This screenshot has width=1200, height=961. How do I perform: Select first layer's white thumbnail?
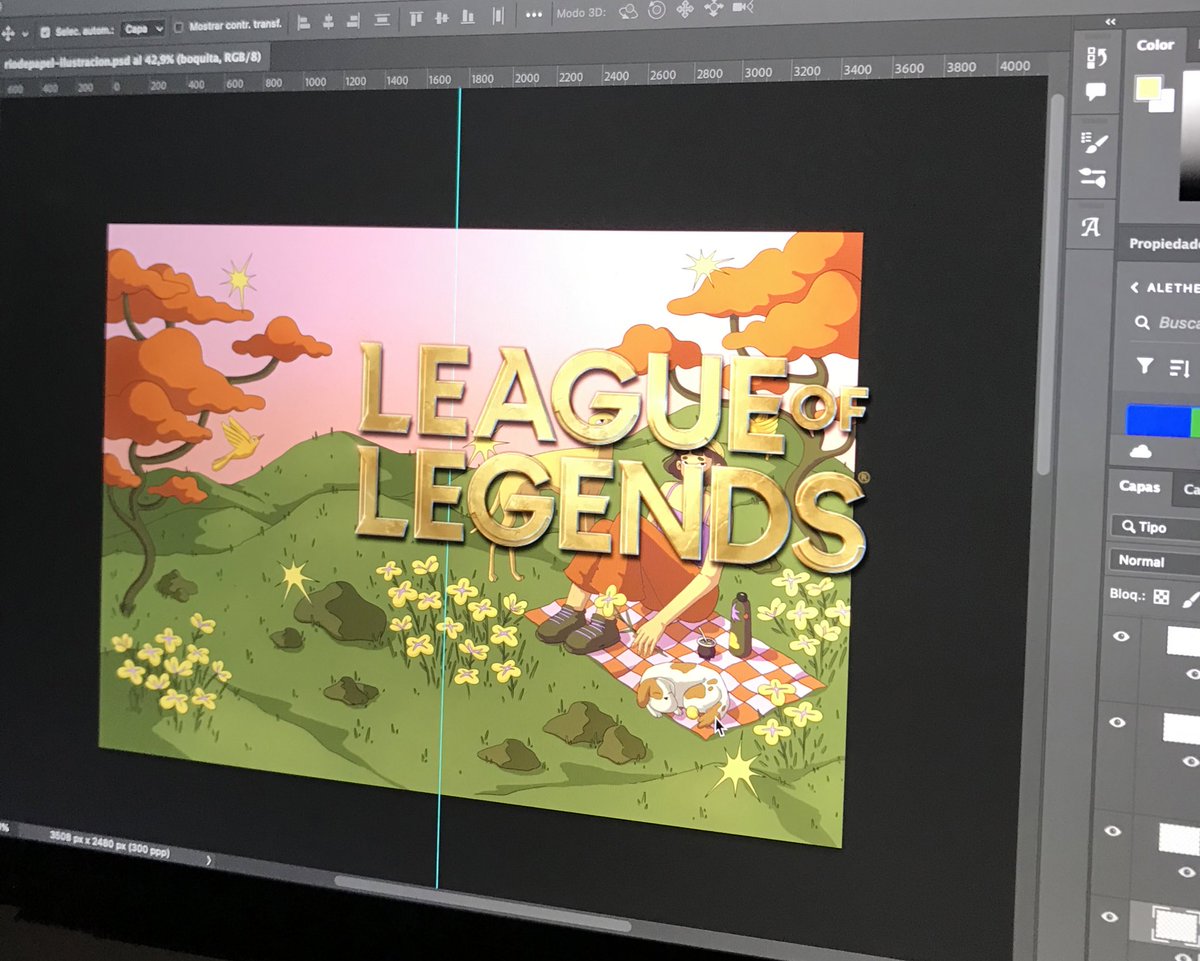point(1183,641)
